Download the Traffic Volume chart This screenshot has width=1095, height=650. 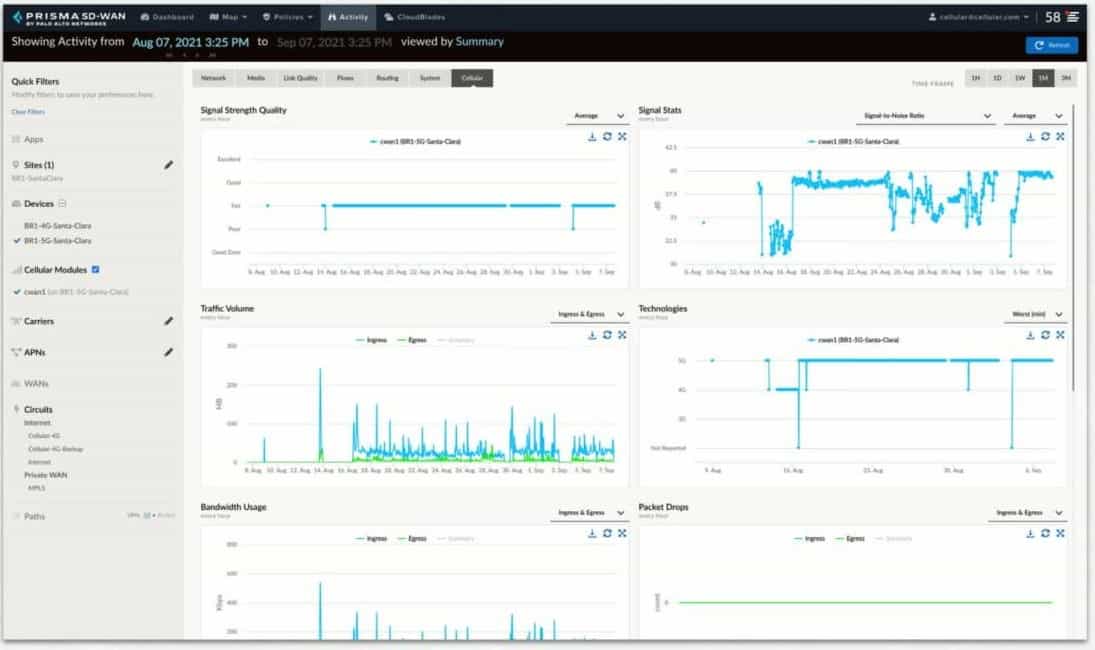pos(592,335)
